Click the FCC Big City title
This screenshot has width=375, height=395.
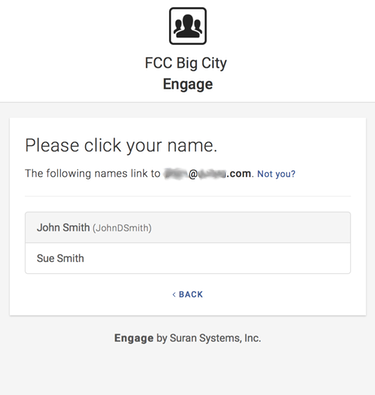coord(186,63)
